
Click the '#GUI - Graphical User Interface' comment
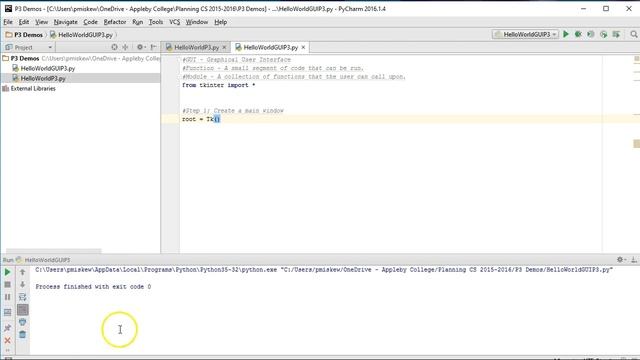[x=237, y=60]
